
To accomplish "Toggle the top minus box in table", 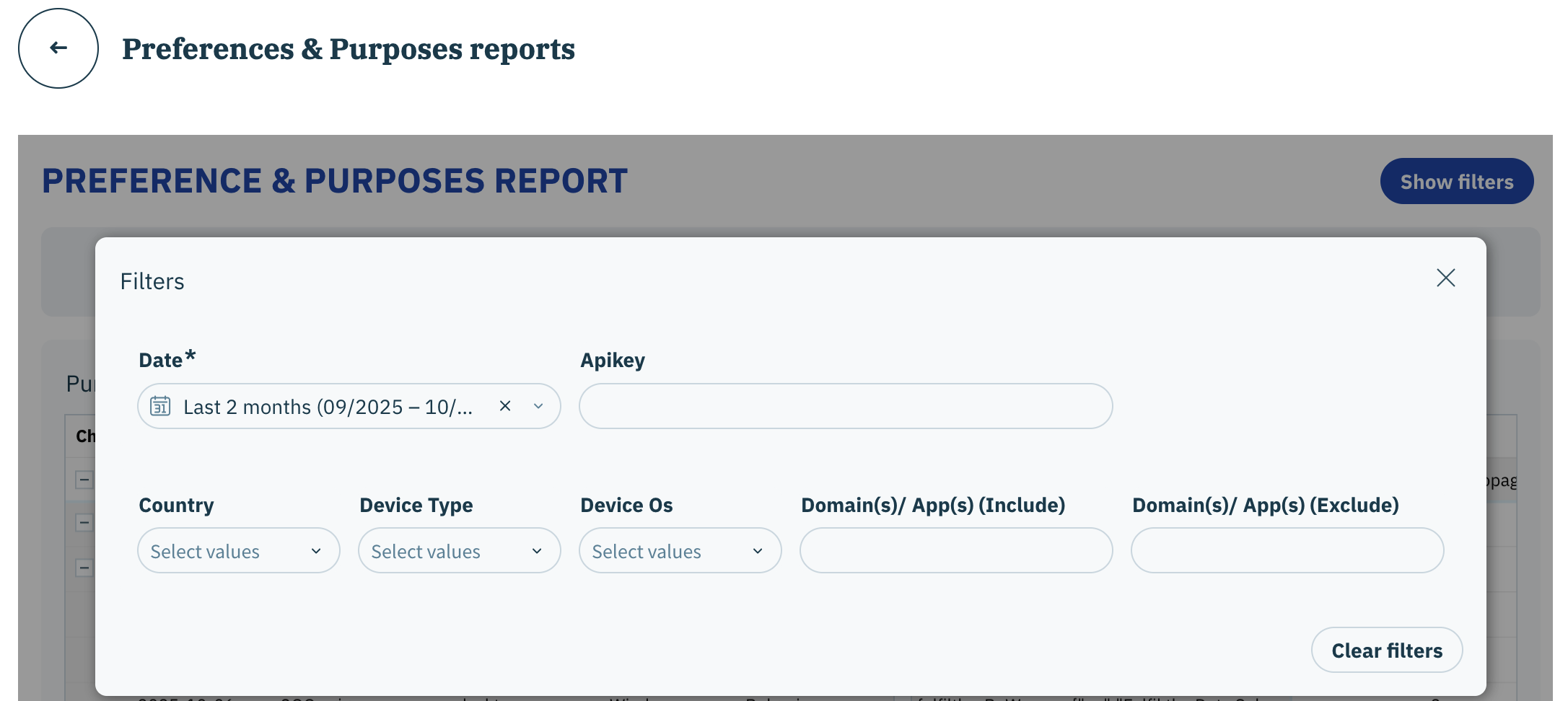I will point(84,480).
